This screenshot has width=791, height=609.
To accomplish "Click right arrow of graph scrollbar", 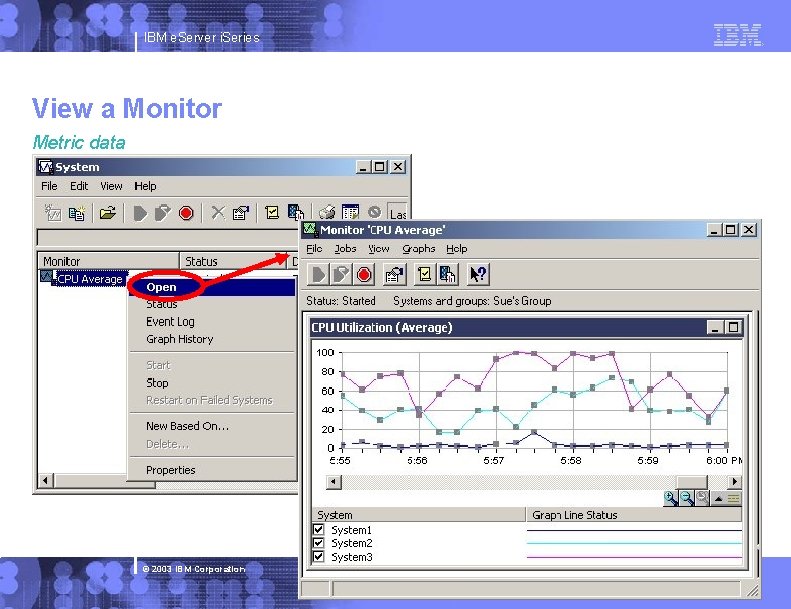I will click(734, 481).
